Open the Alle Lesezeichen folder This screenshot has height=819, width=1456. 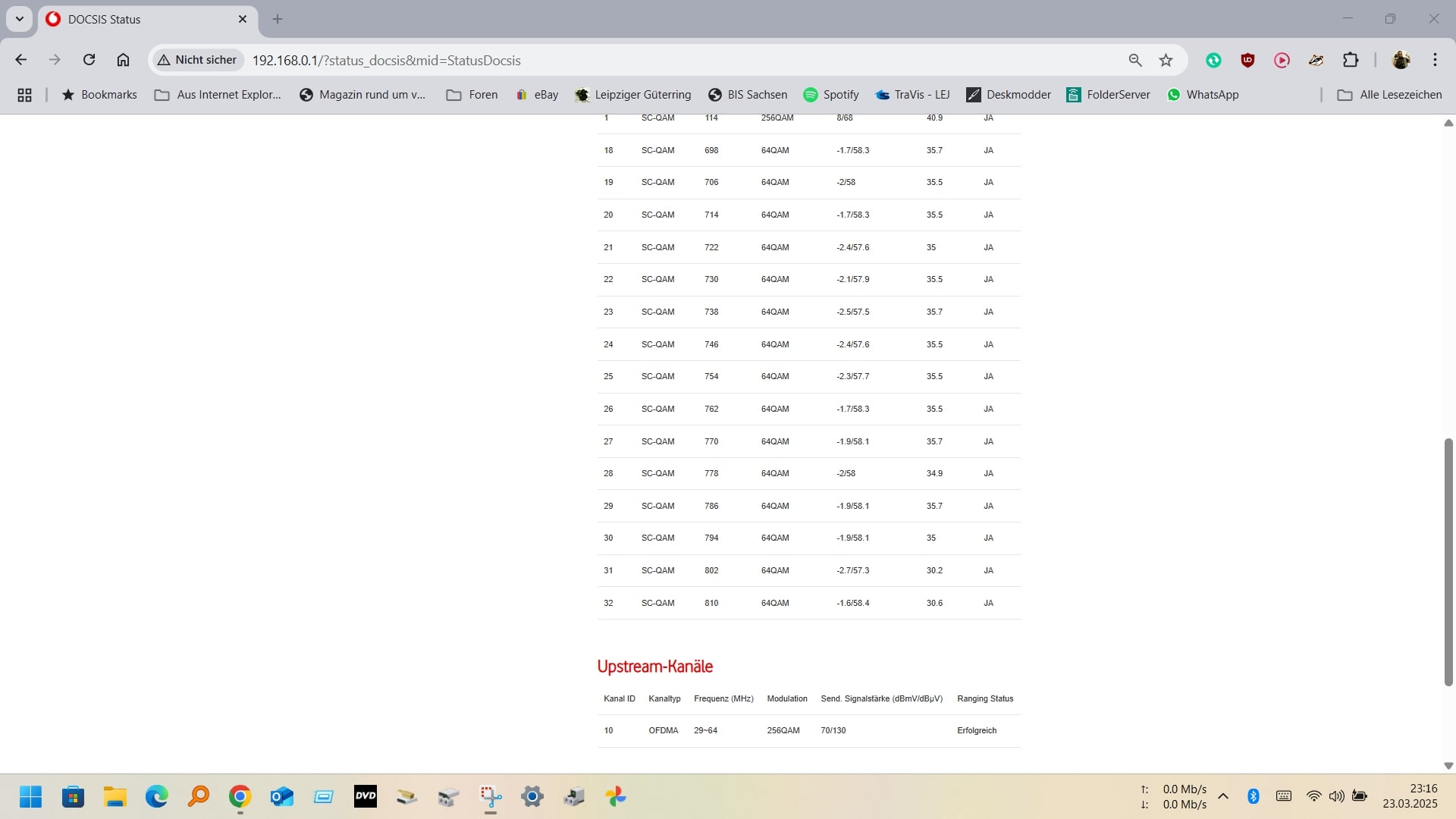(1389, 95)
